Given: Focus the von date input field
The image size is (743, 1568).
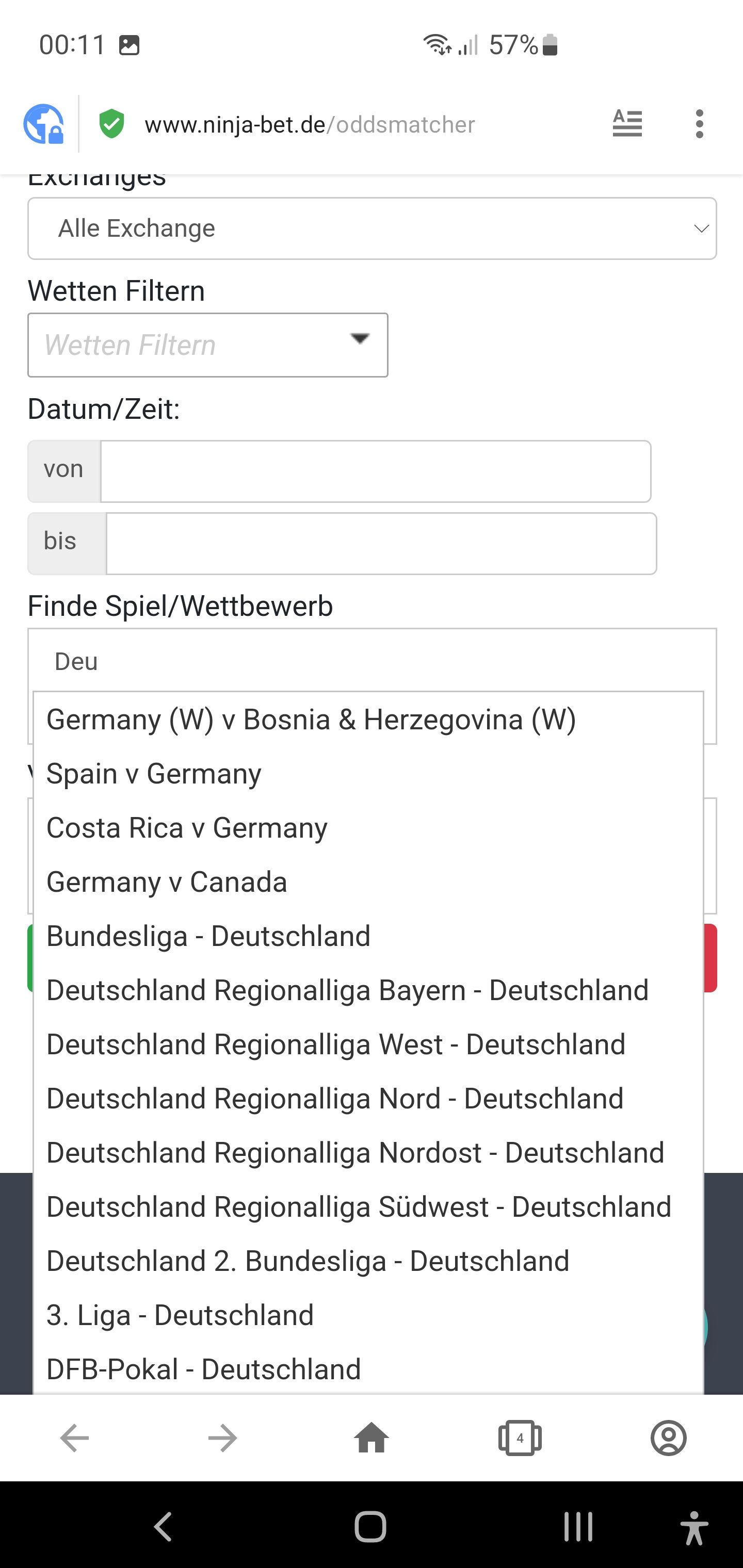Looking at the screenshot, I should point(376,472).
